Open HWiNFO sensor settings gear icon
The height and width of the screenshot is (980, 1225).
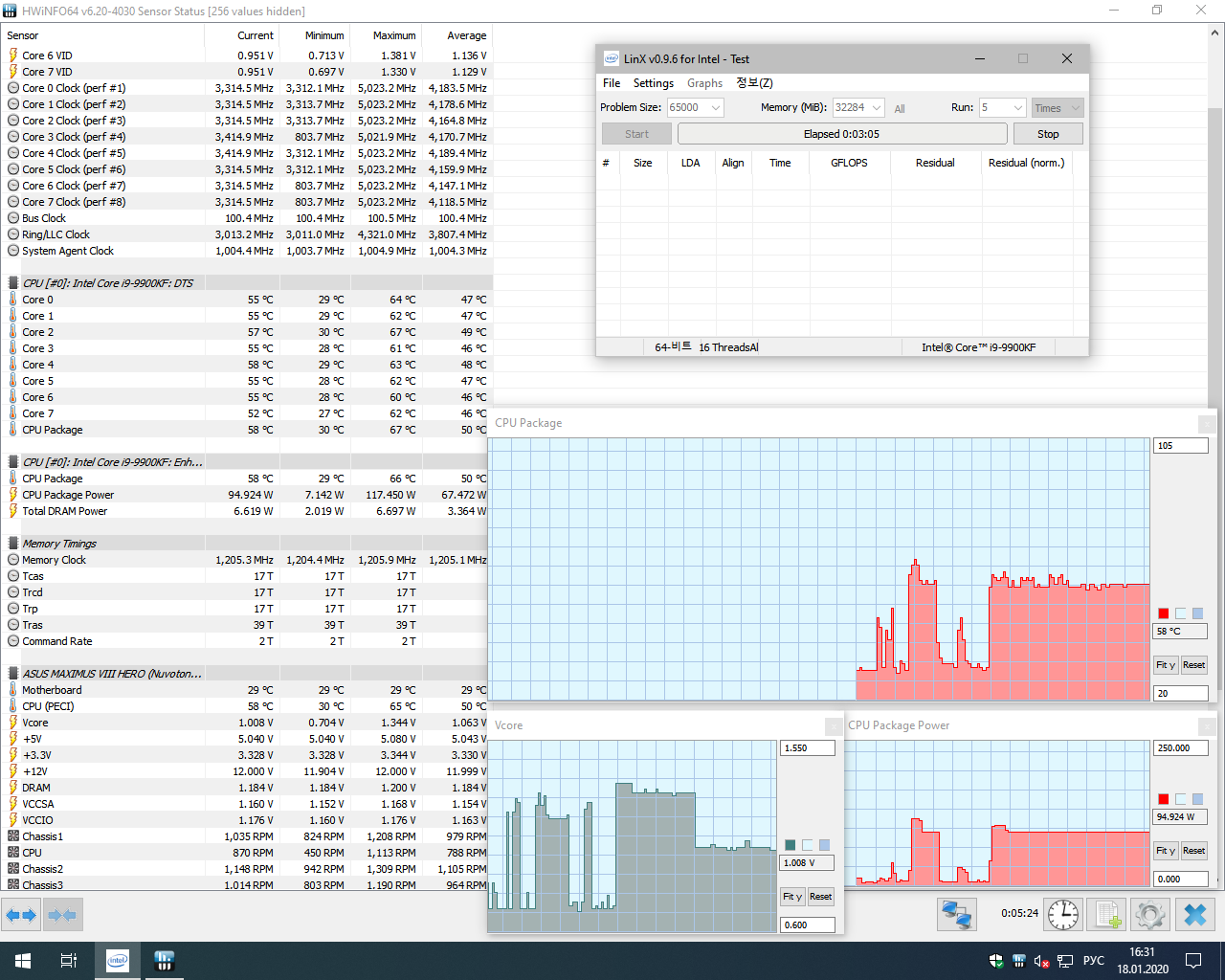tap(1150, 915)
